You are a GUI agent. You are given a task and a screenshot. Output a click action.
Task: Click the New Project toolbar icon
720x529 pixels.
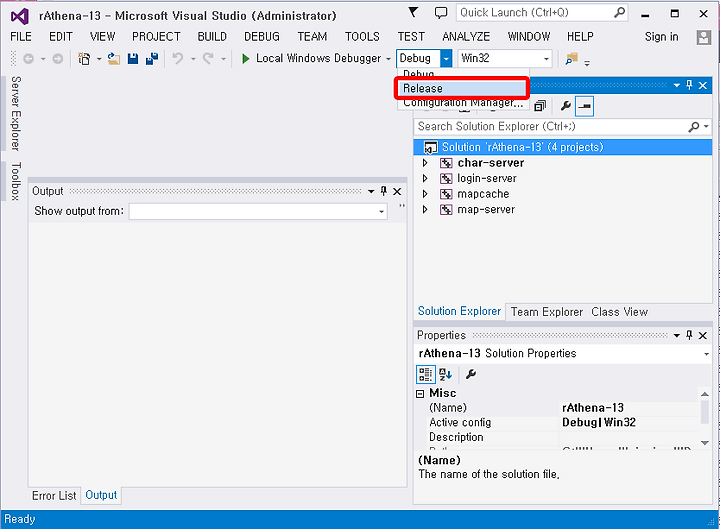pos(84,59)
